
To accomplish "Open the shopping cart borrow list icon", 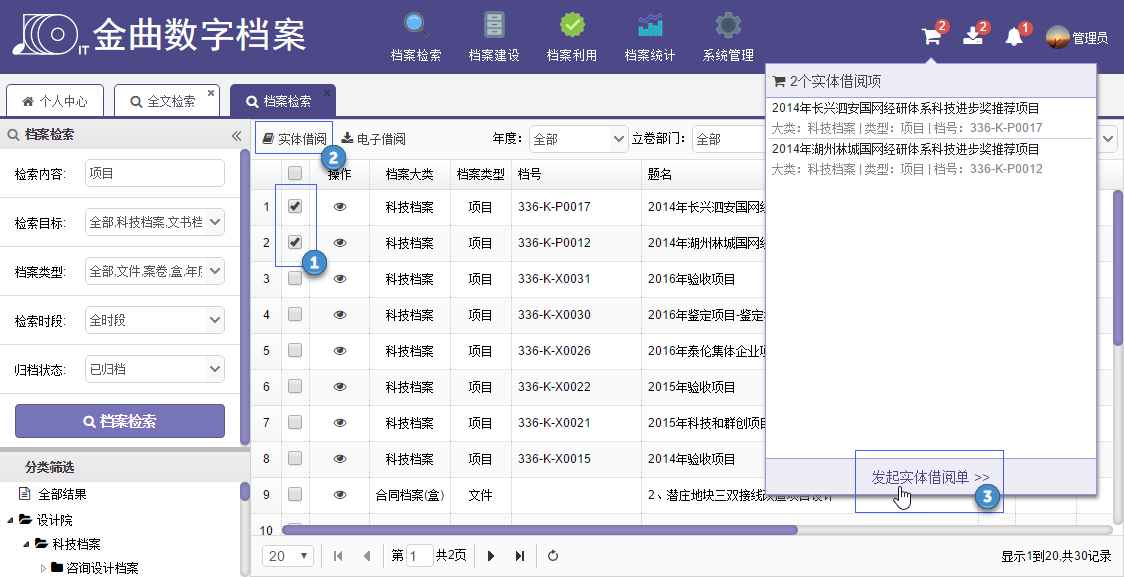I will (931, 37).
